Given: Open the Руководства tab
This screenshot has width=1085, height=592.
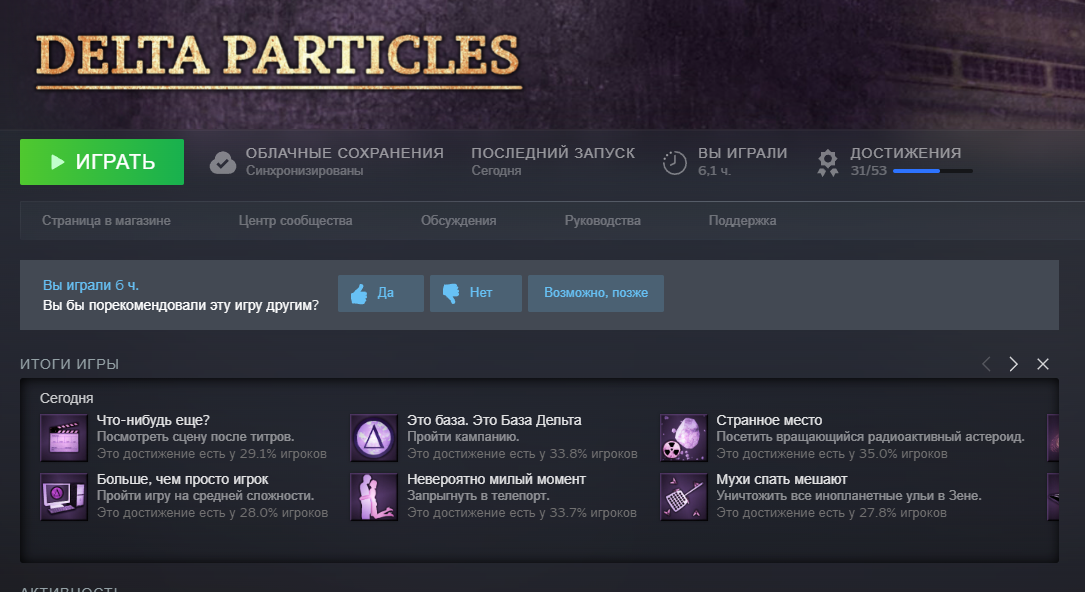Looking at the screenshot, I should tap(602, 221).
